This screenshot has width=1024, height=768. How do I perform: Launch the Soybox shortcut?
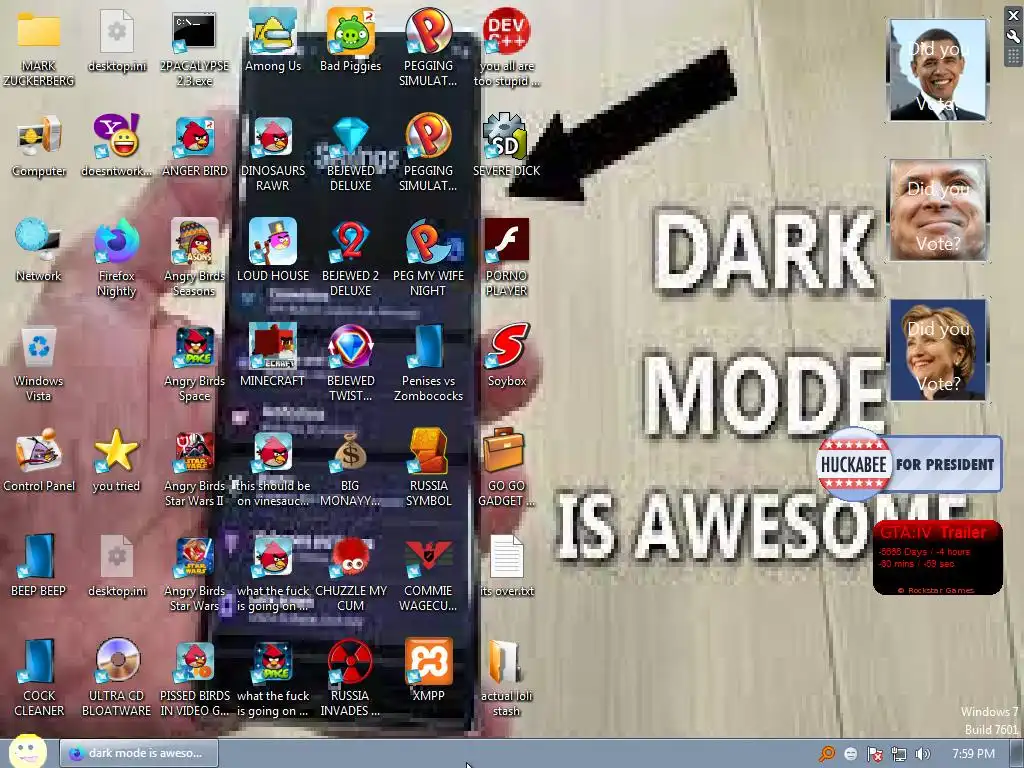[507, 356]
